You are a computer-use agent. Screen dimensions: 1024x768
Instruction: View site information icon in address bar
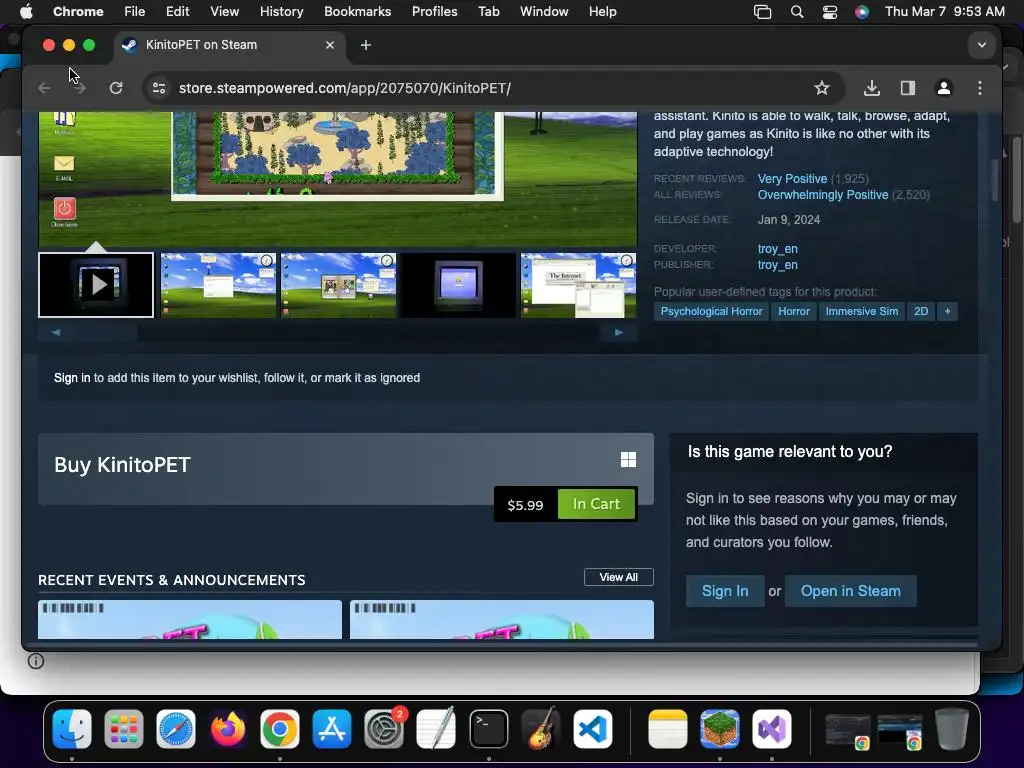(x=159, y=88)
